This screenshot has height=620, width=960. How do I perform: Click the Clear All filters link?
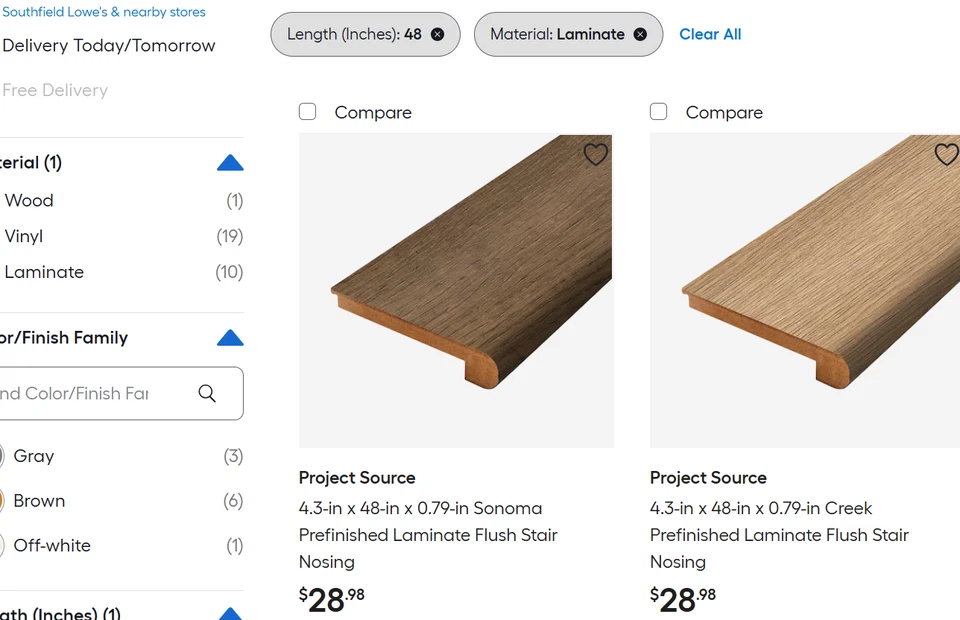(710, 34)
